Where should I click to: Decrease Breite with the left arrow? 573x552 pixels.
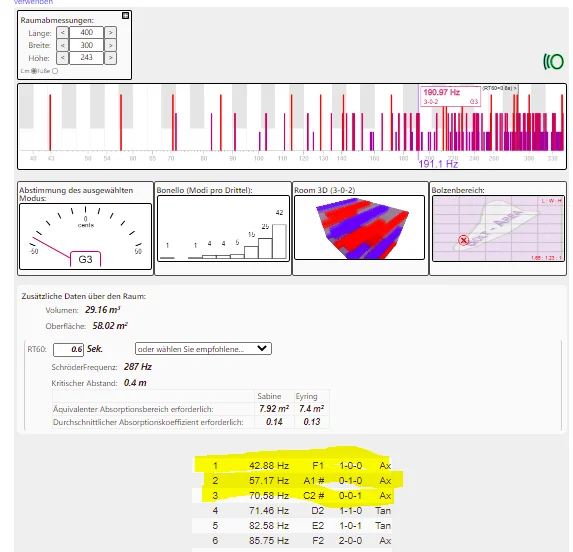62,45
